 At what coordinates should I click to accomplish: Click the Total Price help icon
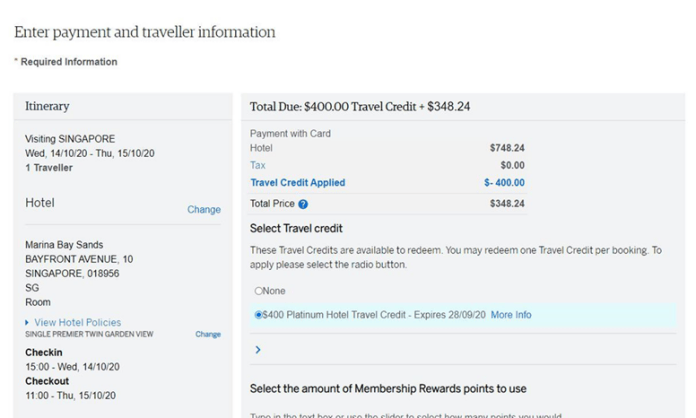pyautogui.click(x=303, y=204)
